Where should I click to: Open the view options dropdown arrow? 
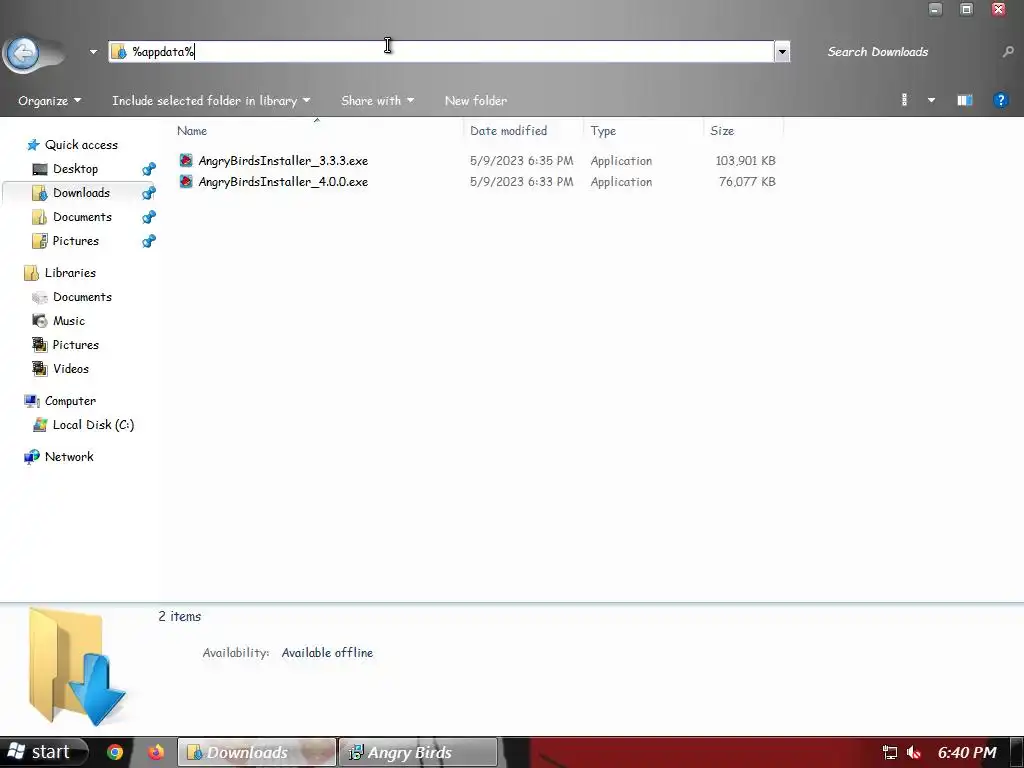pyautogui.click(x=931, y=100)
